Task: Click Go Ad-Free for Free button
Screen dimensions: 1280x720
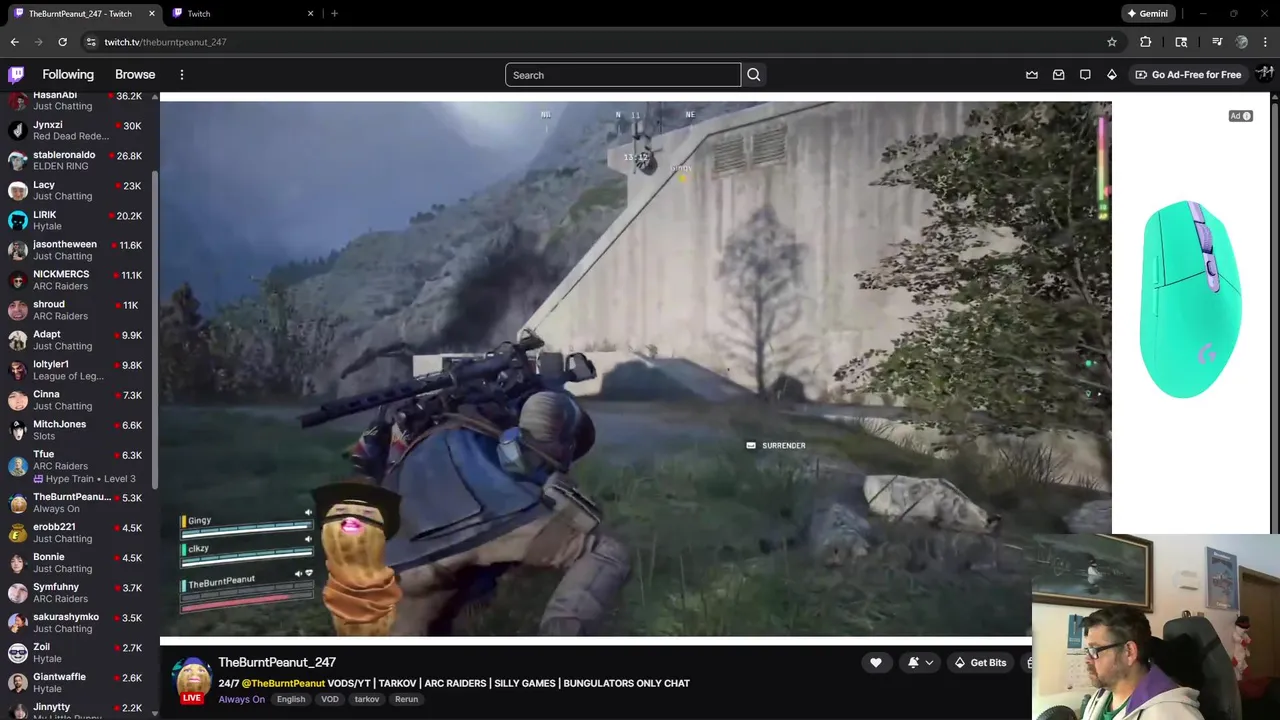Action: pos(1187,74)
